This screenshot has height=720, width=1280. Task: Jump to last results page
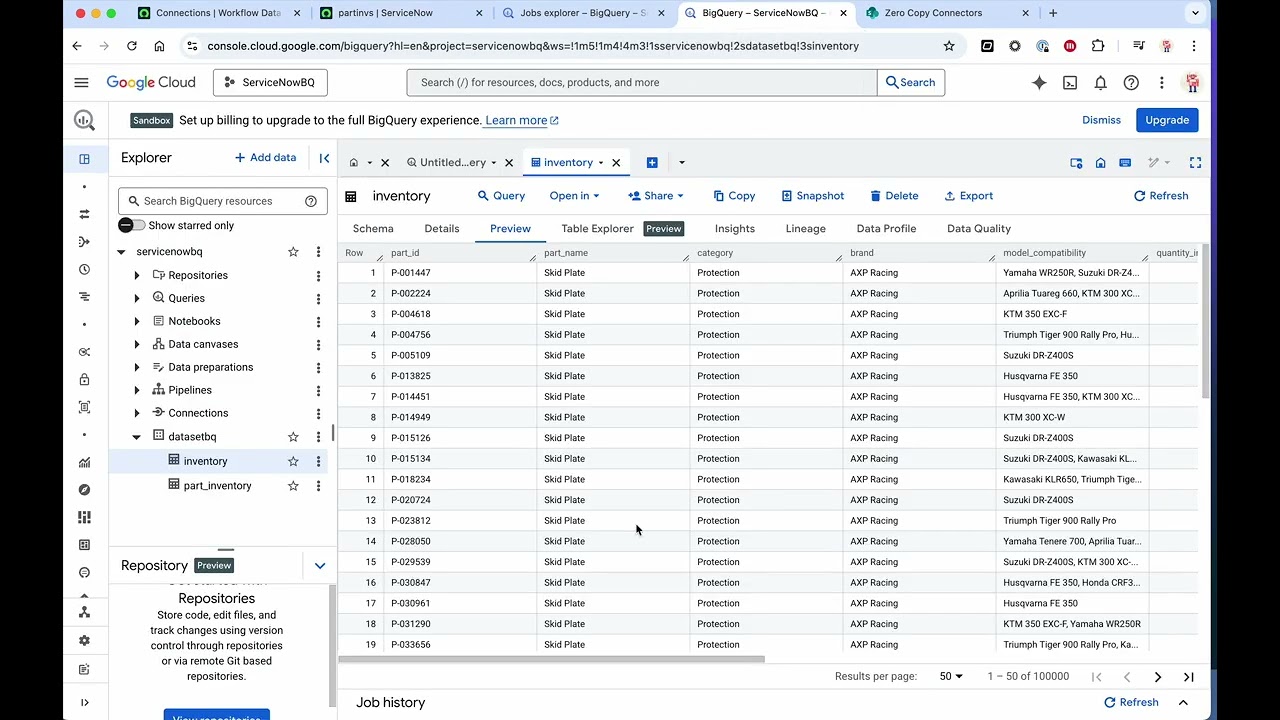pos(1188,677)
